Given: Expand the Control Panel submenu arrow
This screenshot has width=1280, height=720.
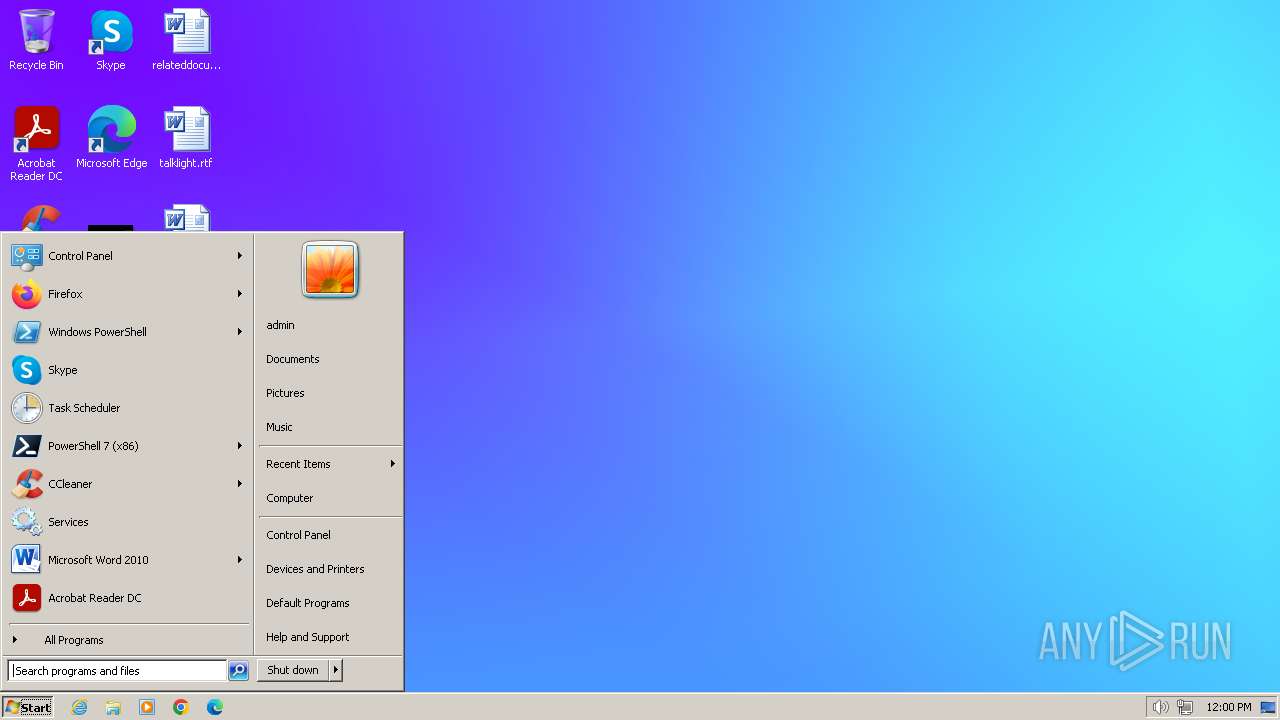Looking at the screenshot, I should tap(240, 256).
